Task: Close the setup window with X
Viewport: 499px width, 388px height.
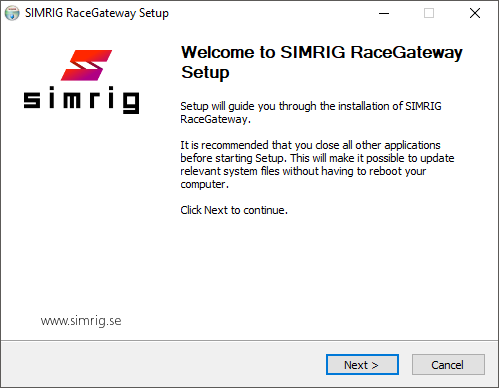Action: coord(475,13)
